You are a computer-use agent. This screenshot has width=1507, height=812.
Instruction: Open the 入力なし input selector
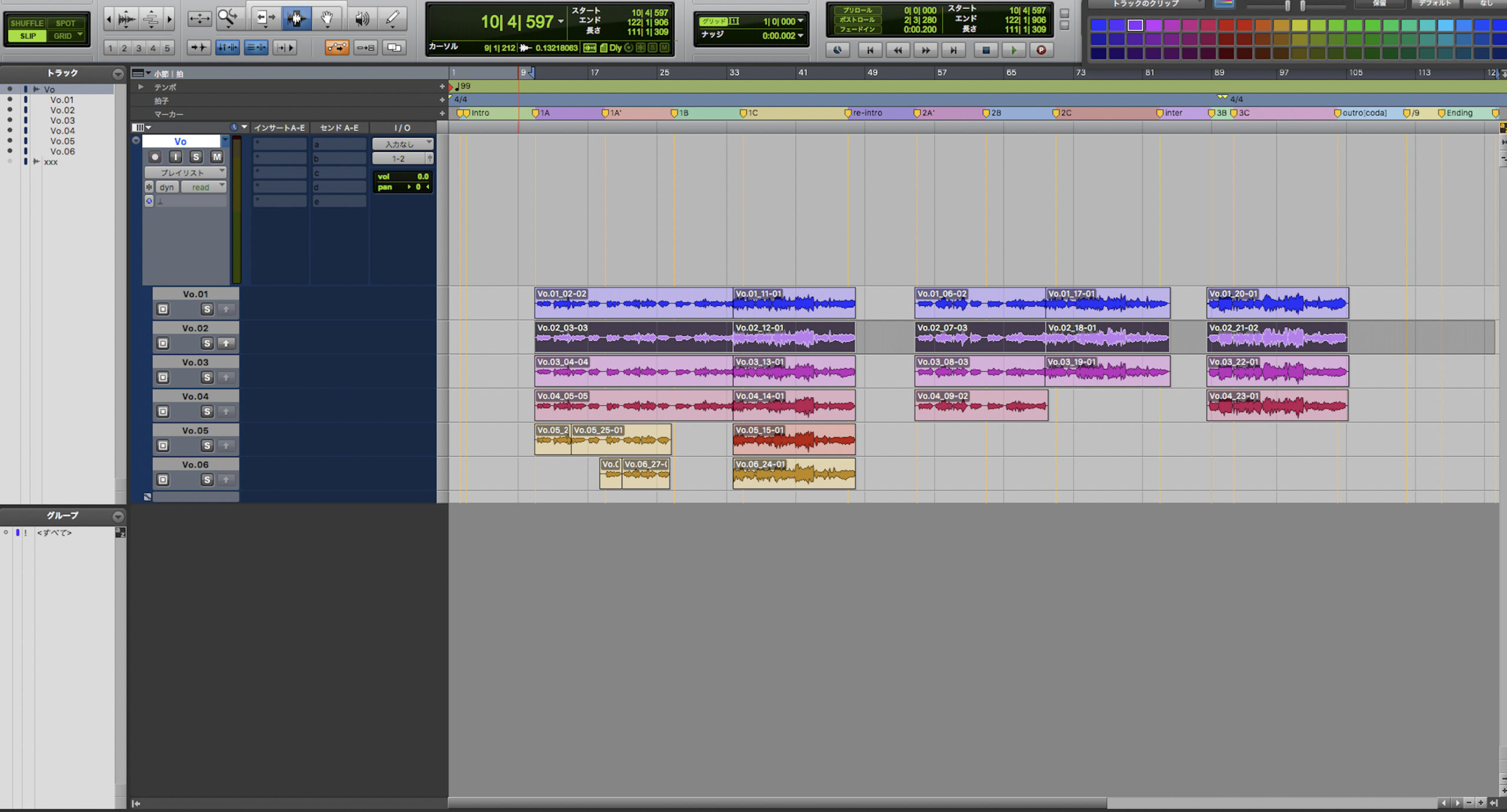(403, 144)
